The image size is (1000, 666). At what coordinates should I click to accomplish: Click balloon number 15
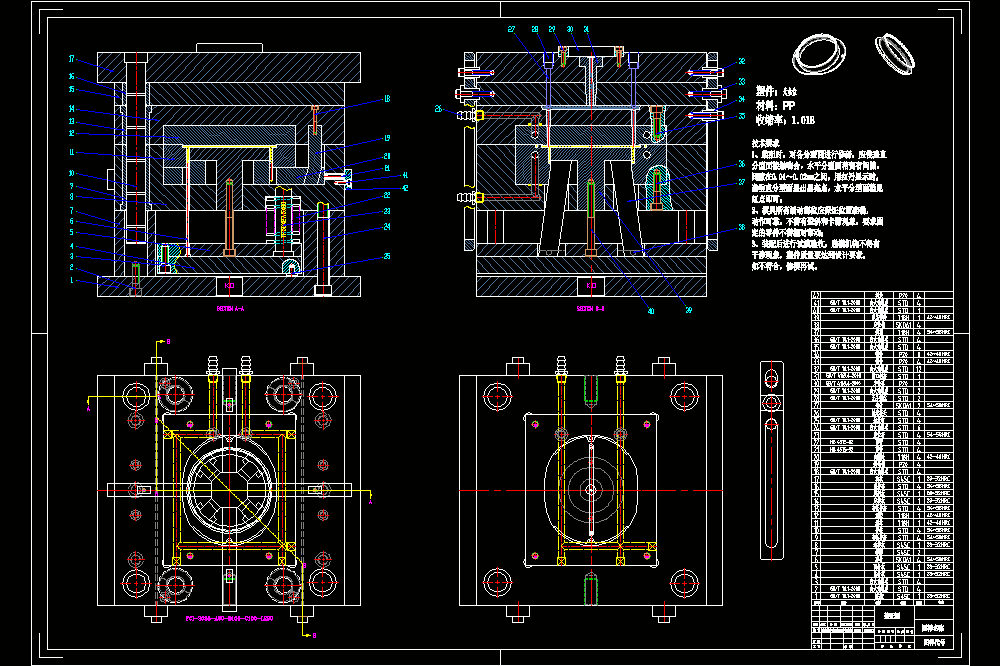(x=72, y=89)
